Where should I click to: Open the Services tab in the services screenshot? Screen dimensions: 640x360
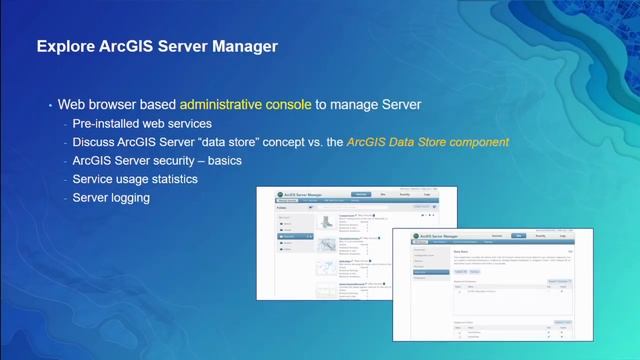pos(361,194)
